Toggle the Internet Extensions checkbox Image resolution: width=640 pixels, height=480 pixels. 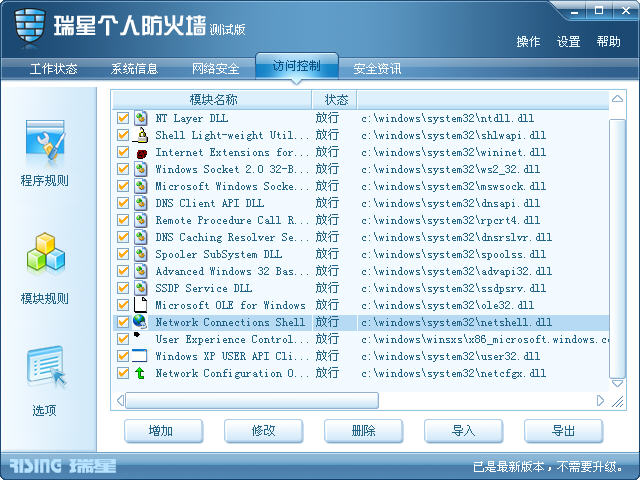pyautogui.click(x=123, y=152)
